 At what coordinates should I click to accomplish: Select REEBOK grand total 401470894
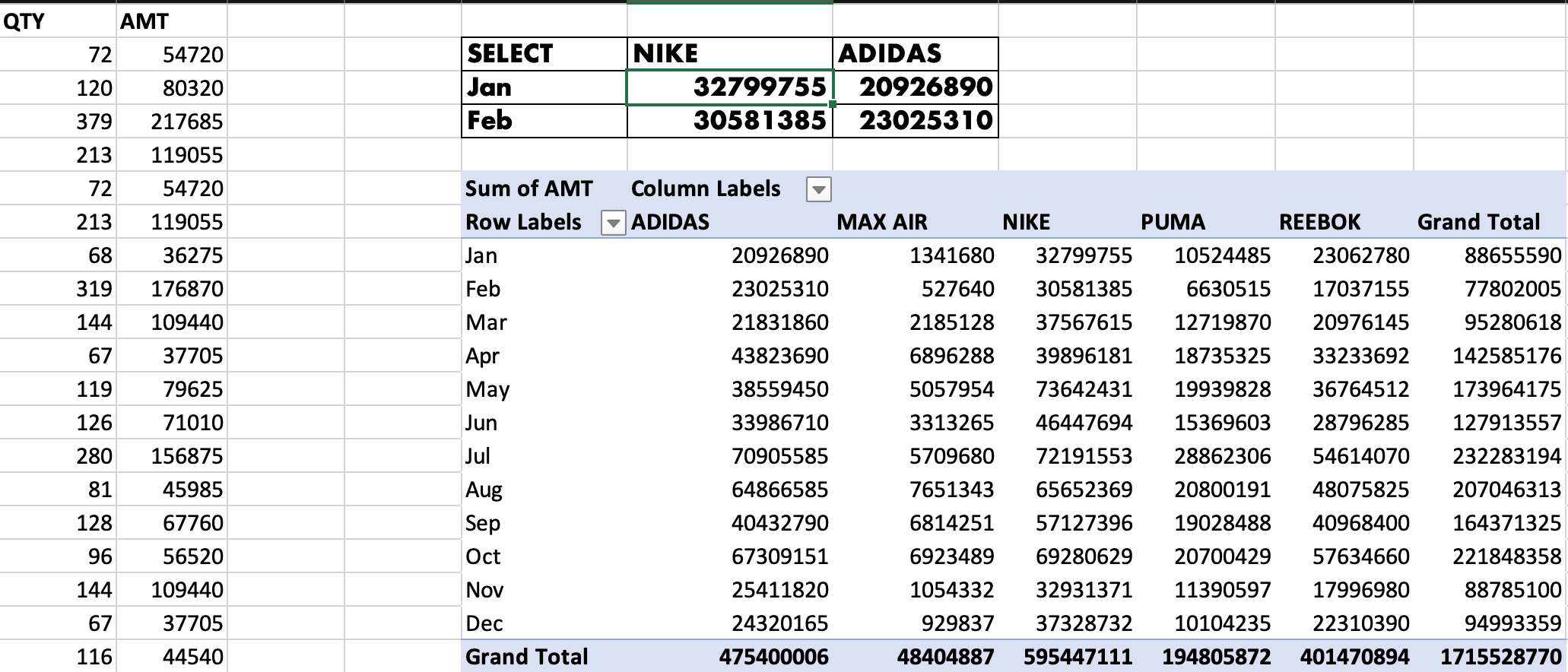(1344, 657)
